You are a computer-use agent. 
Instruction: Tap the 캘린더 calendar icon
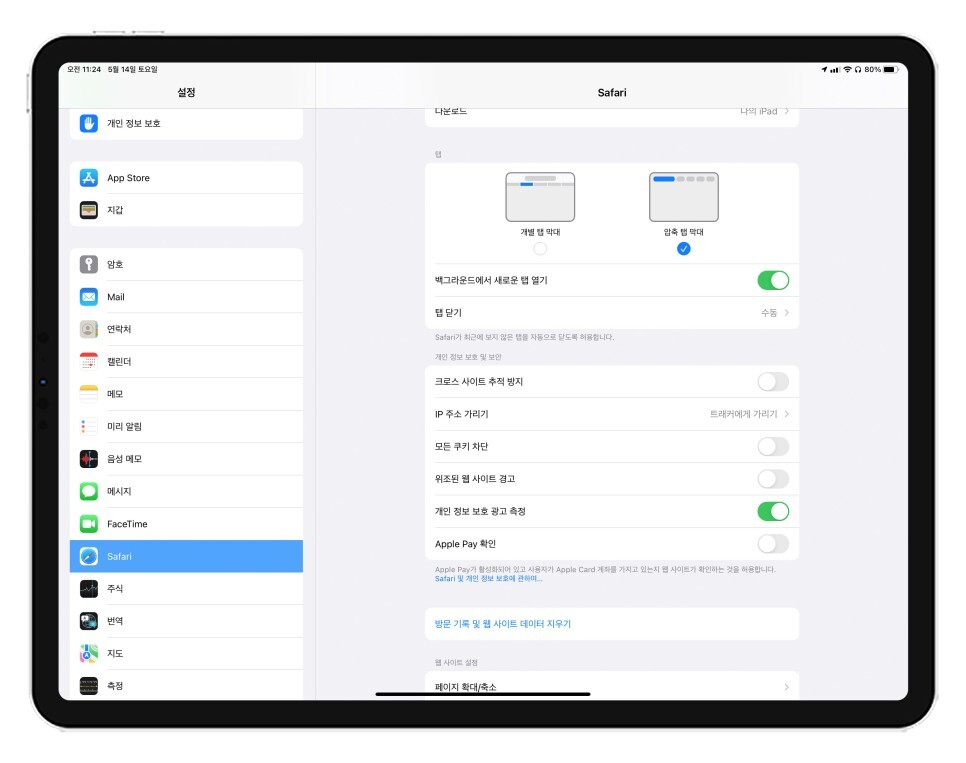(89, 362)
